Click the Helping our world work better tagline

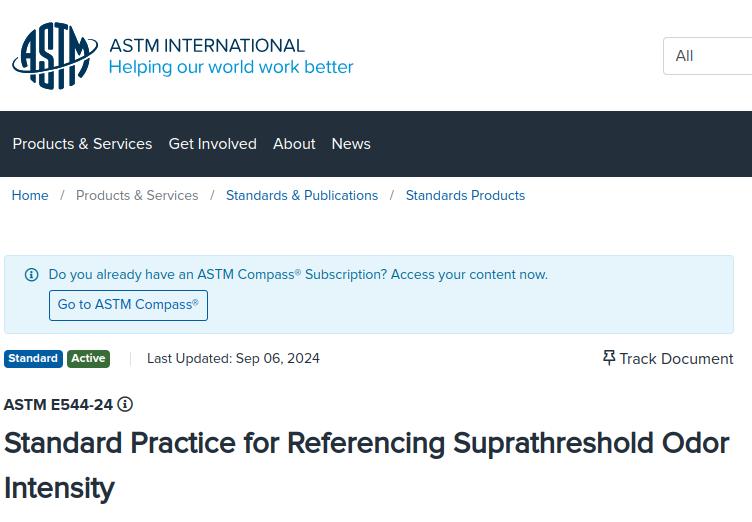[231, 67]
